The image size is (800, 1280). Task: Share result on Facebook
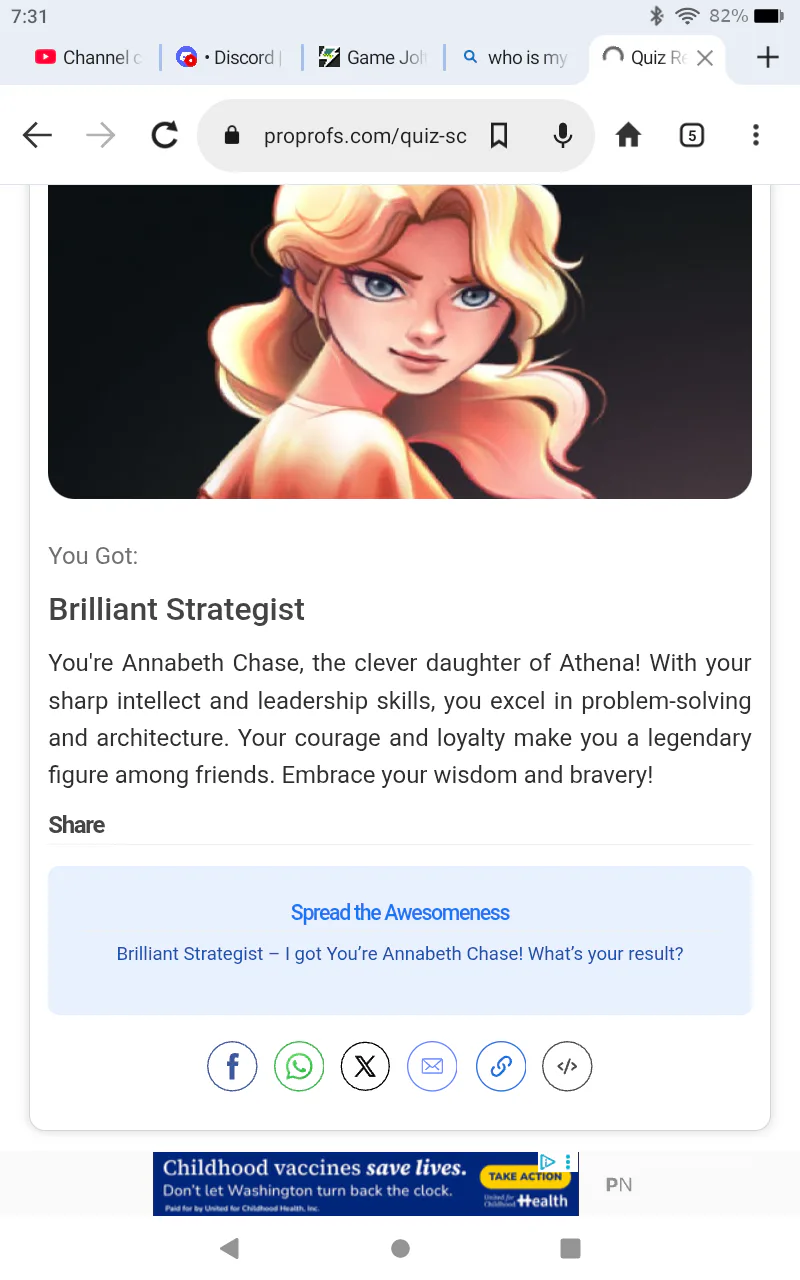pos(232,1066)
